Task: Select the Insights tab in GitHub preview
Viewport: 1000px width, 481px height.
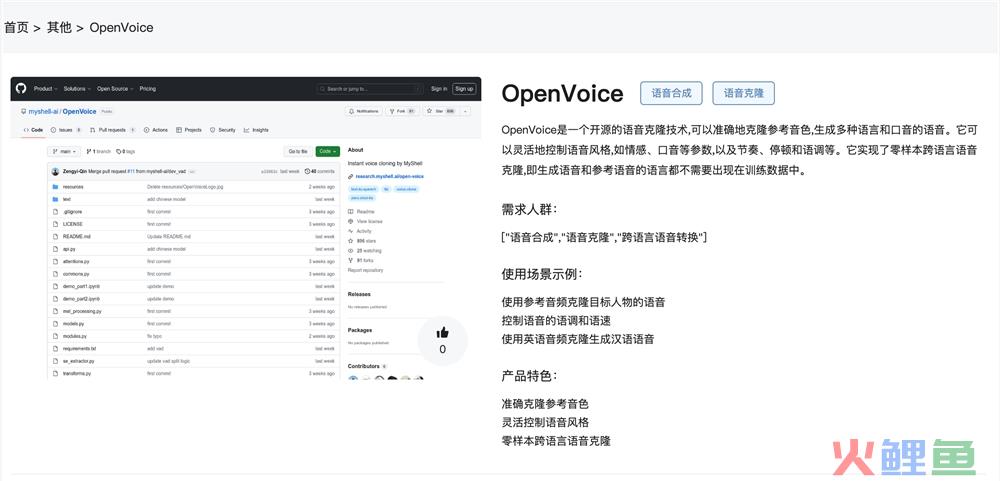Action: pyautogui.click(x=256, y=130)
